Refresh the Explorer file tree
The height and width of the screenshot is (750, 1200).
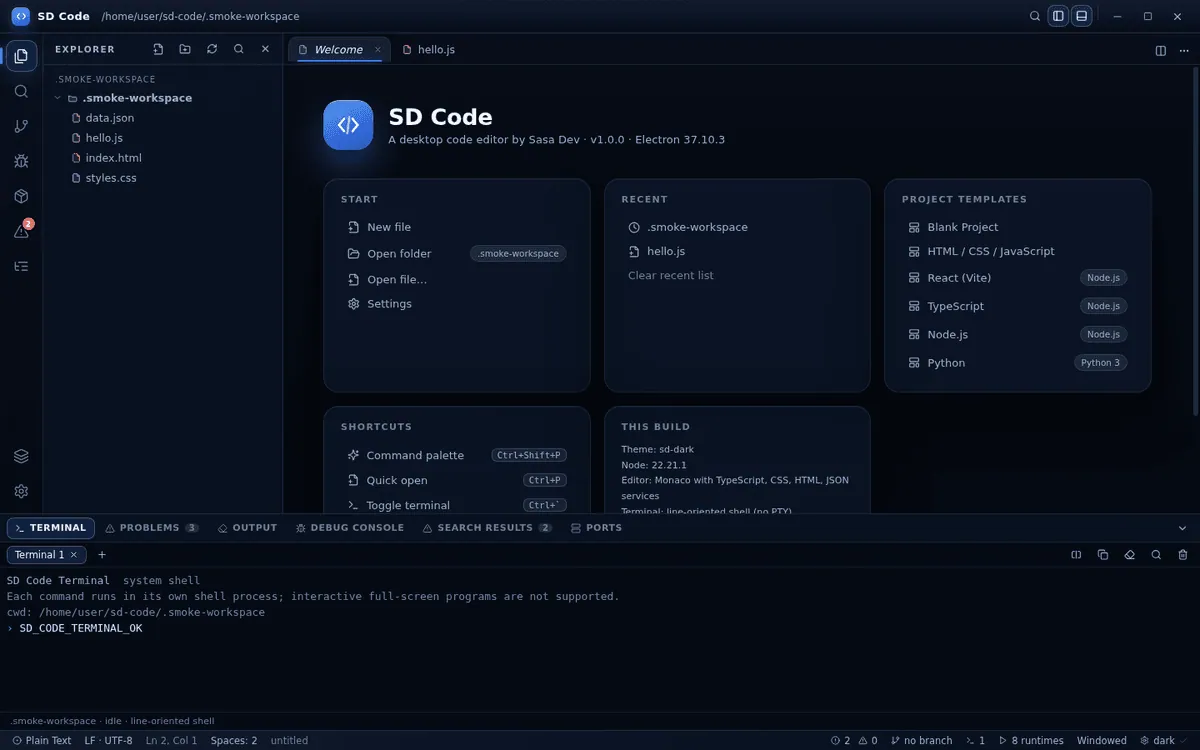tap(212, 49)
